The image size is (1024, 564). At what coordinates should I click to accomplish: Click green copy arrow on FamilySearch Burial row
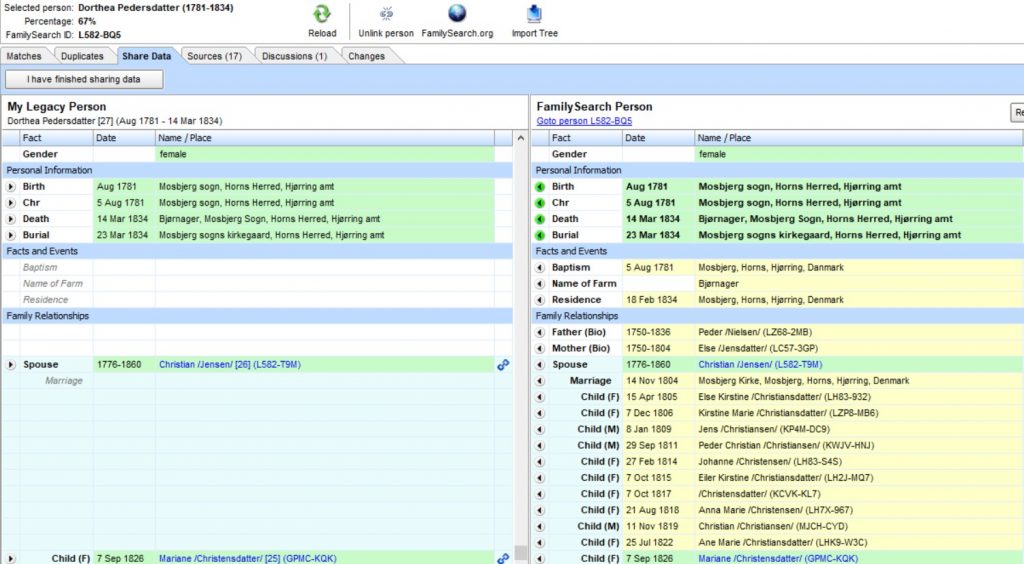coord(540,236)
